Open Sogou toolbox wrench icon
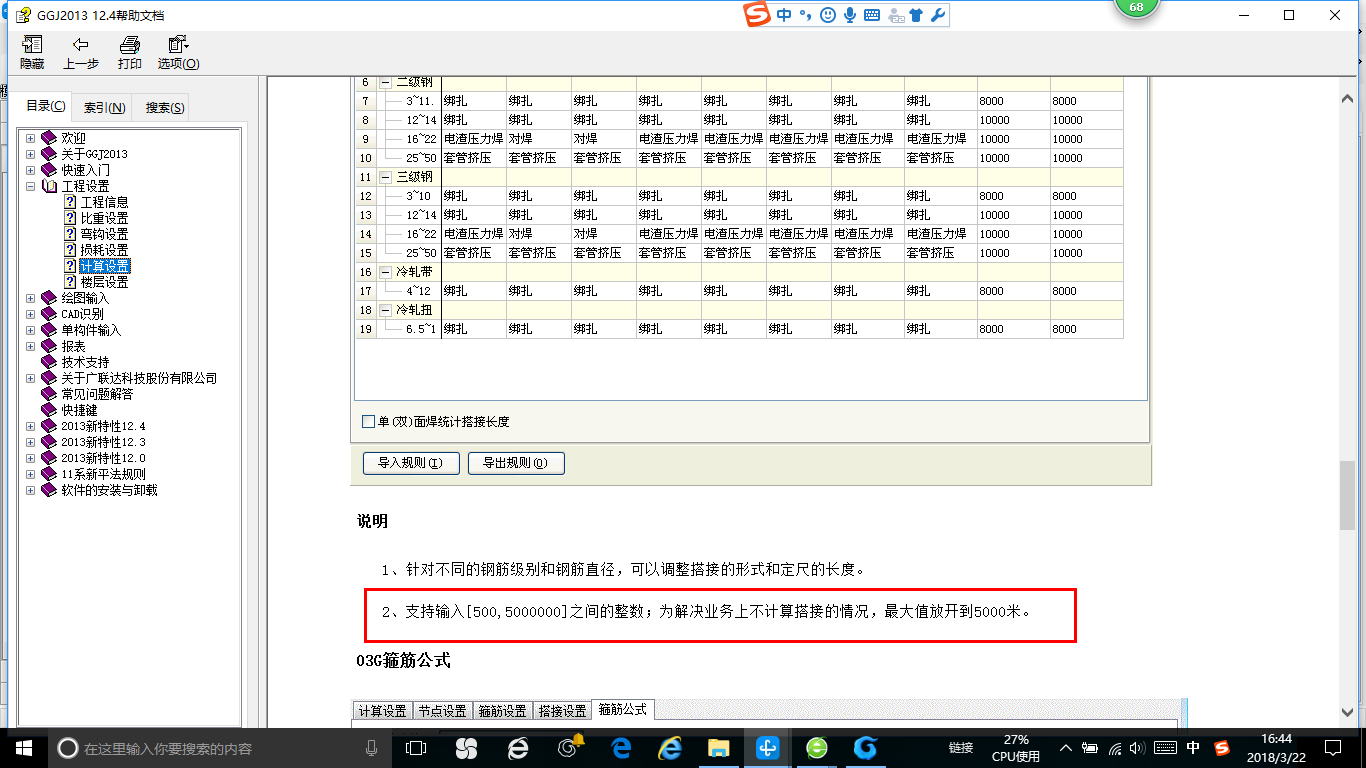The image size is (1366, 768). [938, 15]
